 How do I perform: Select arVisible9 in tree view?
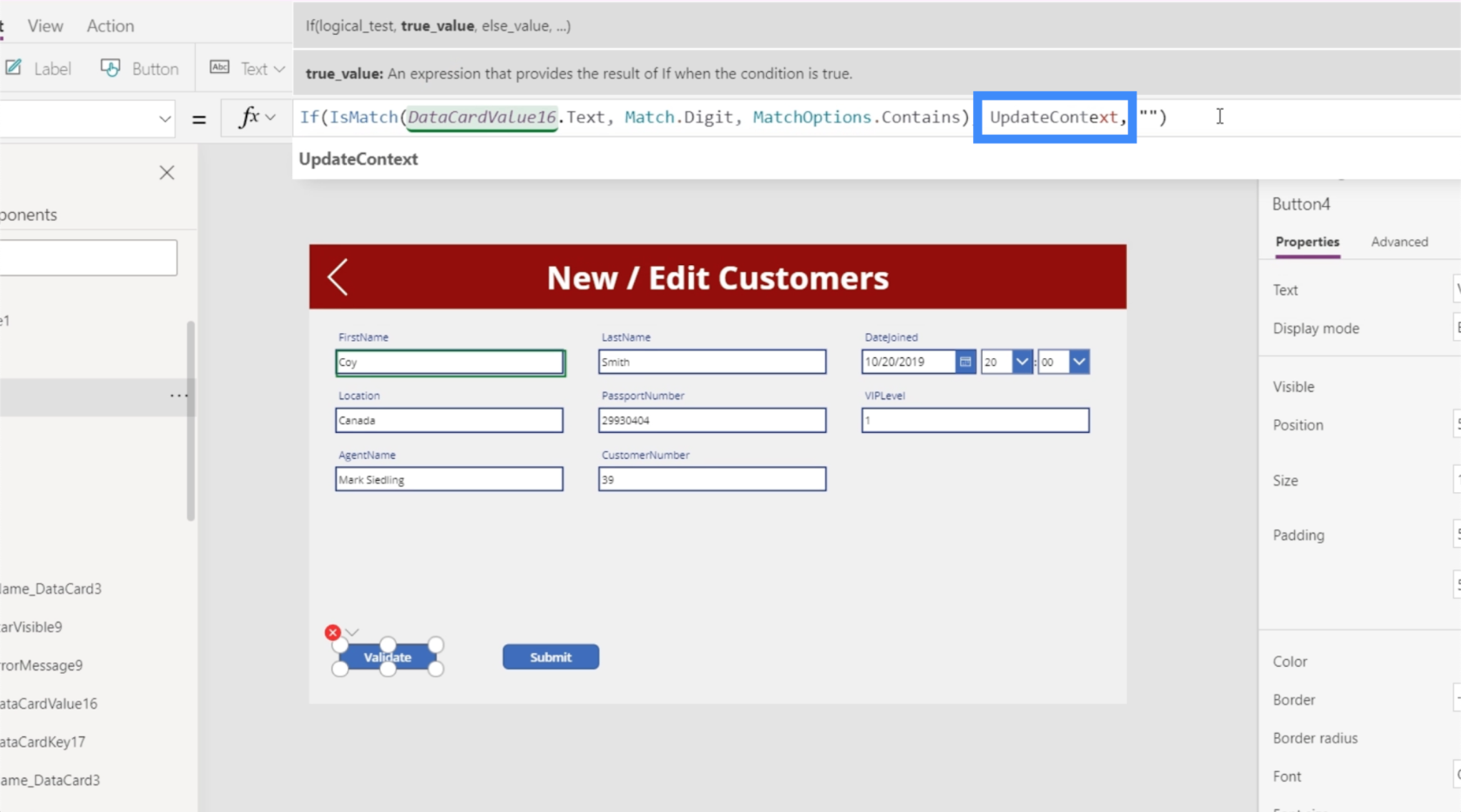coord(31,627)
